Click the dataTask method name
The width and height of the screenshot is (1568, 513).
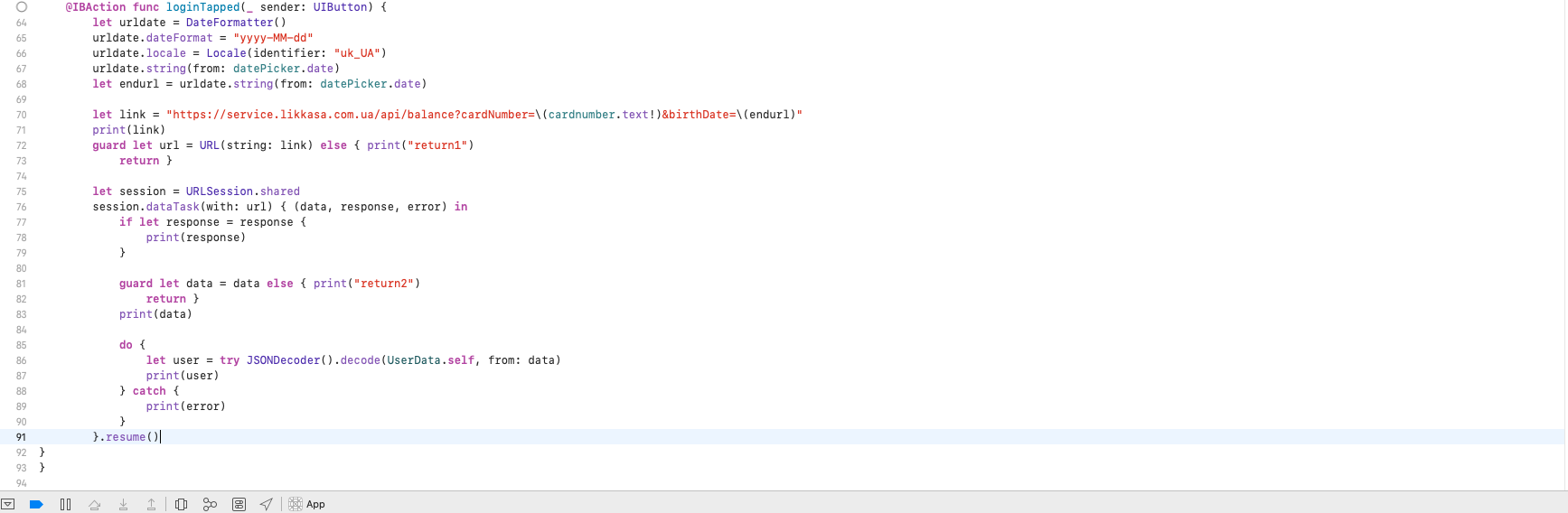(173, 207)
